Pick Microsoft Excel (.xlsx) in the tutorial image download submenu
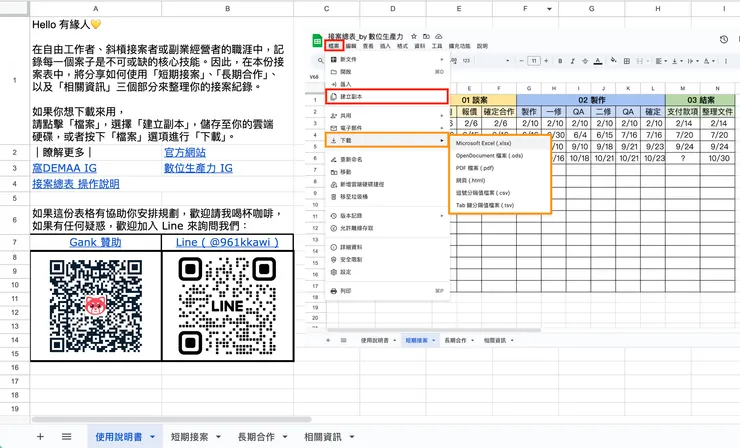 500,143
